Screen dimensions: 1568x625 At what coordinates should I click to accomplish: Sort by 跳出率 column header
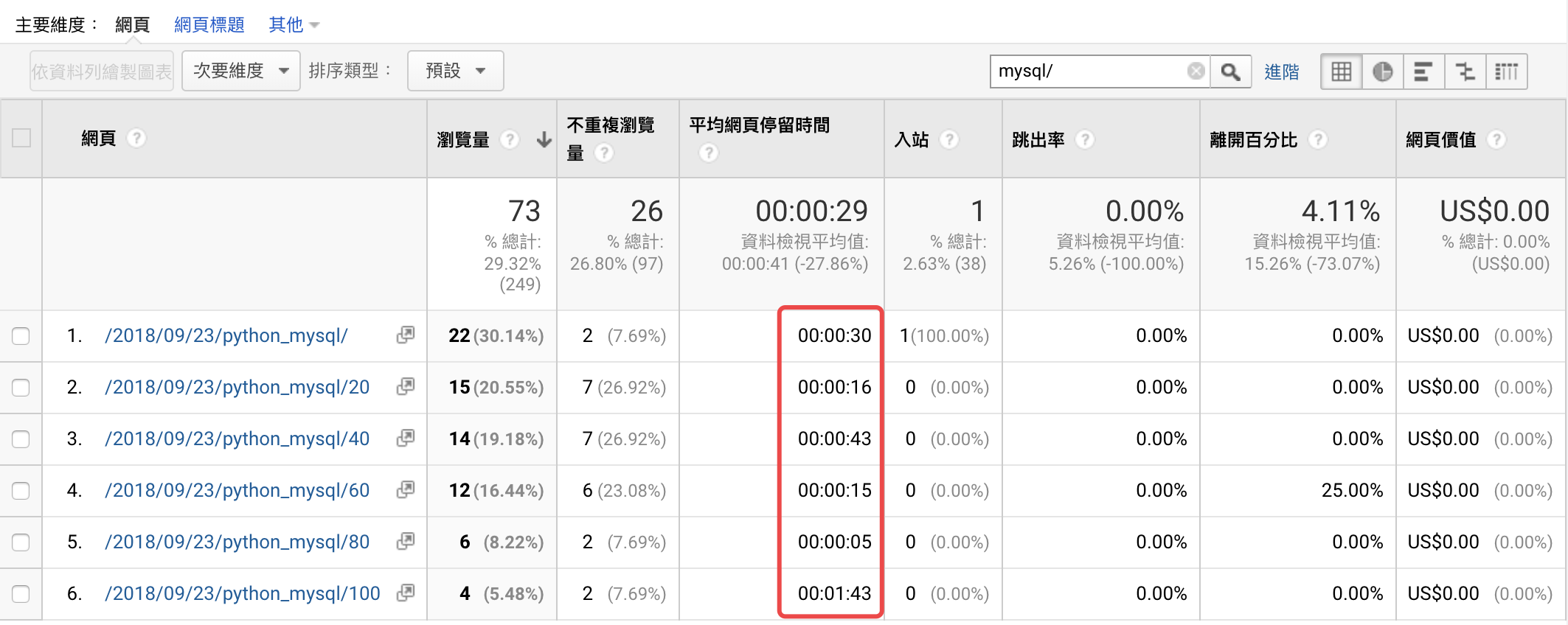(1038, 139)
